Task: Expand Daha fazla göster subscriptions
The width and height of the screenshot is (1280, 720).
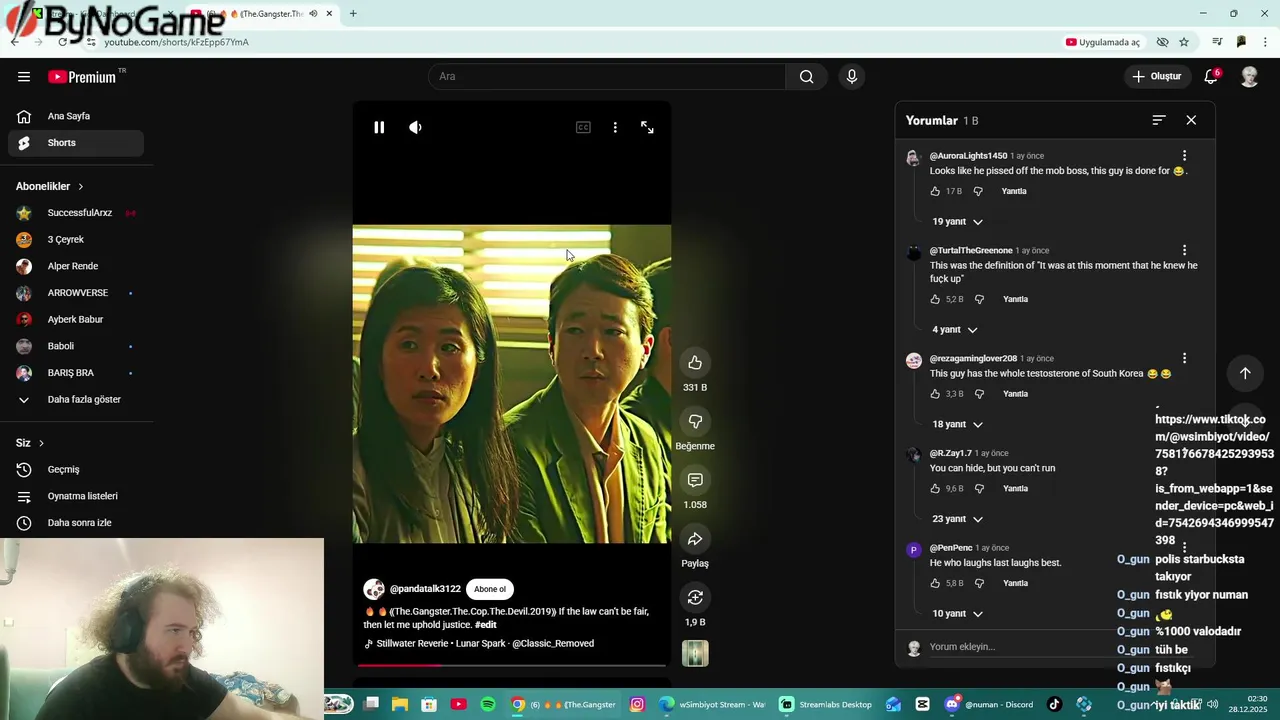Action: pos(76,400)
